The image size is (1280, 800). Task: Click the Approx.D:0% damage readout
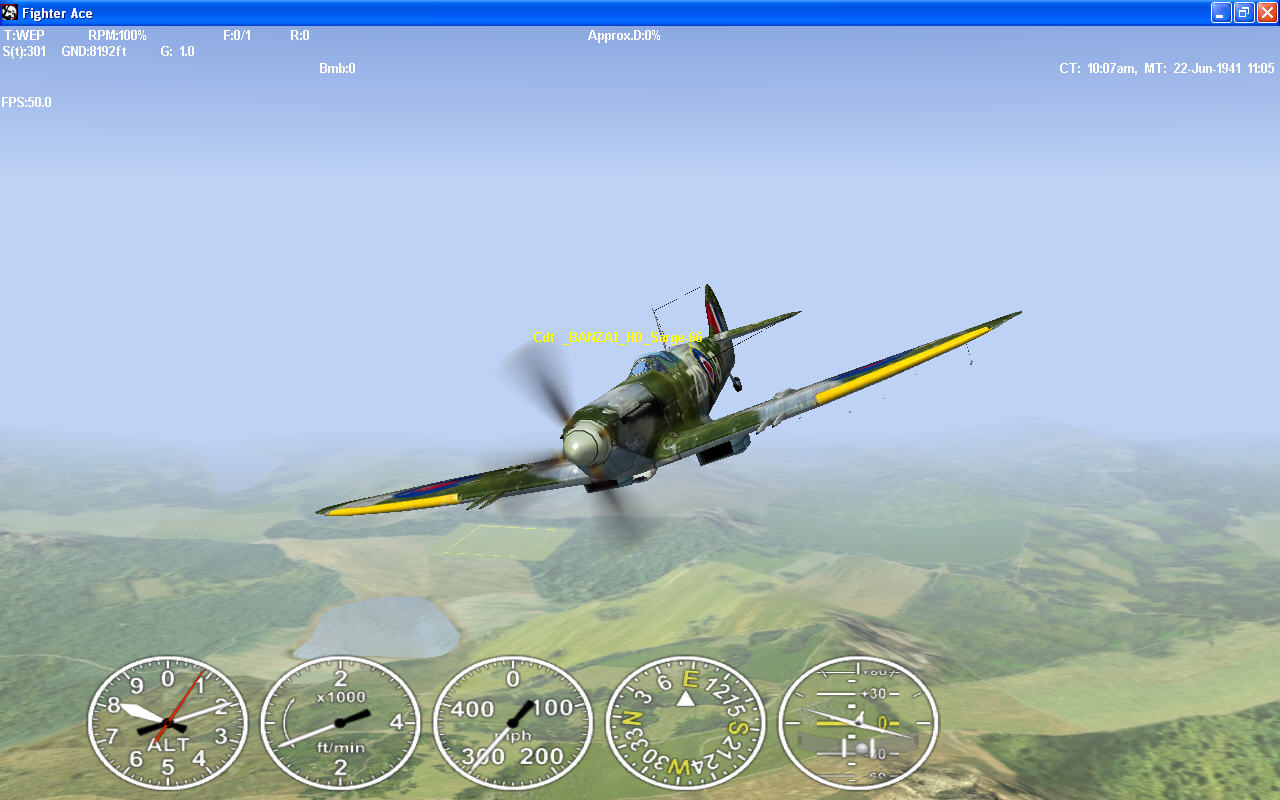[x=624, y=36]
